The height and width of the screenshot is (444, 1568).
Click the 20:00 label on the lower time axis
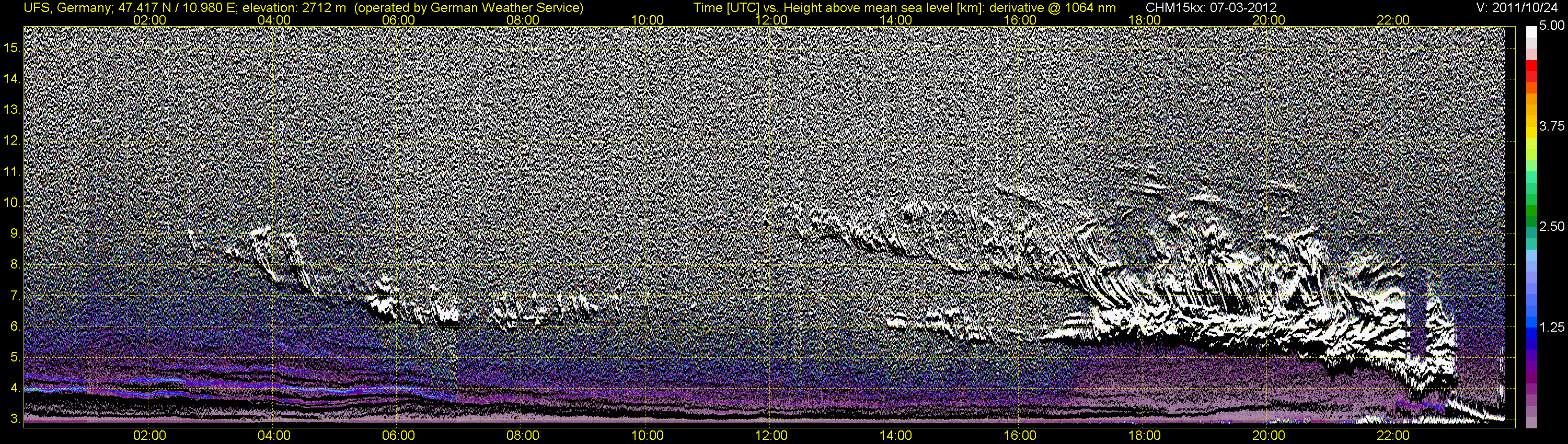pos(1269,436)
